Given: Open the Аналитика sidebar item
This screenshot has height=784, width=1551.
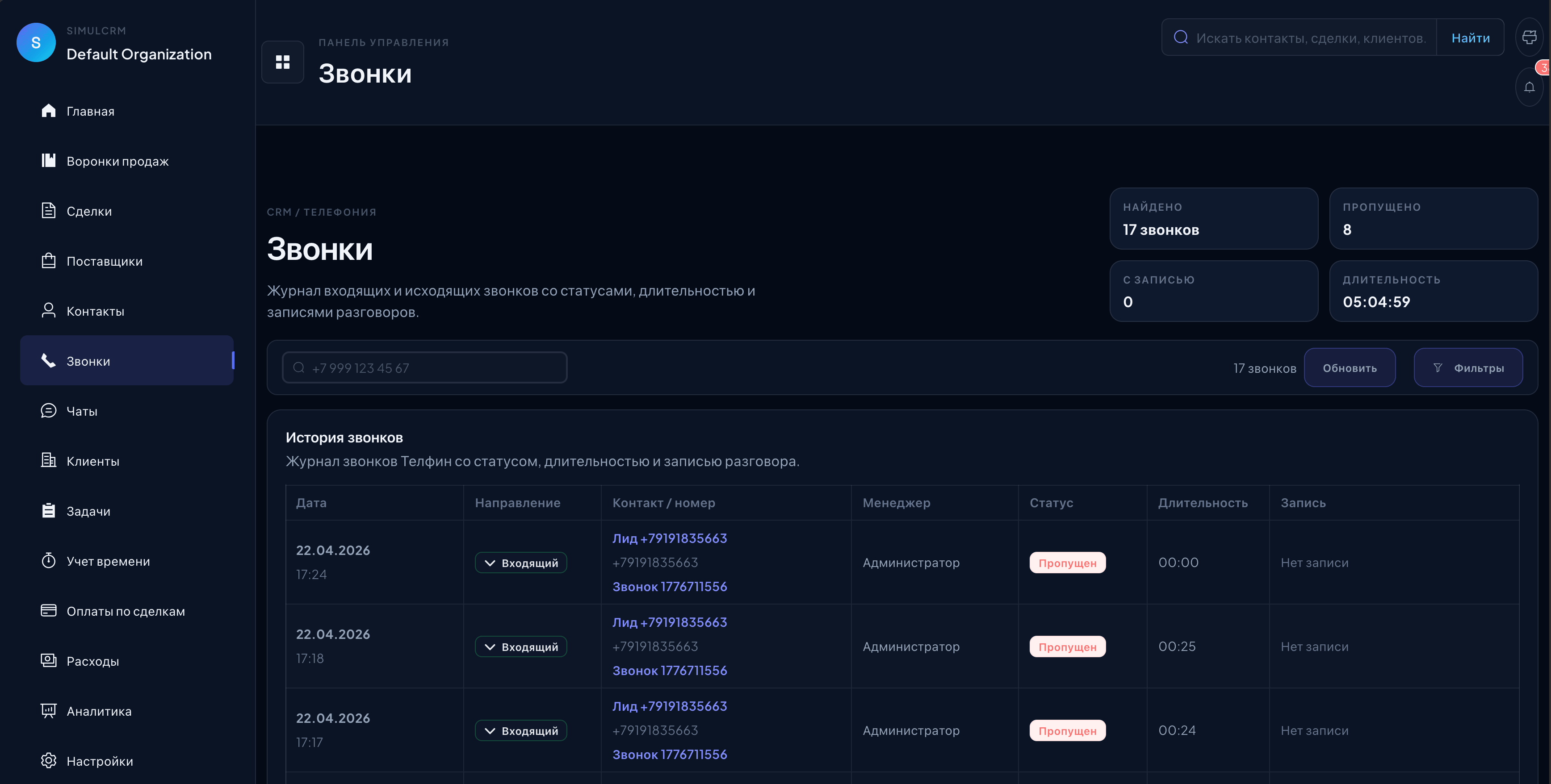Looking at the screenshot, I should 99,711.
